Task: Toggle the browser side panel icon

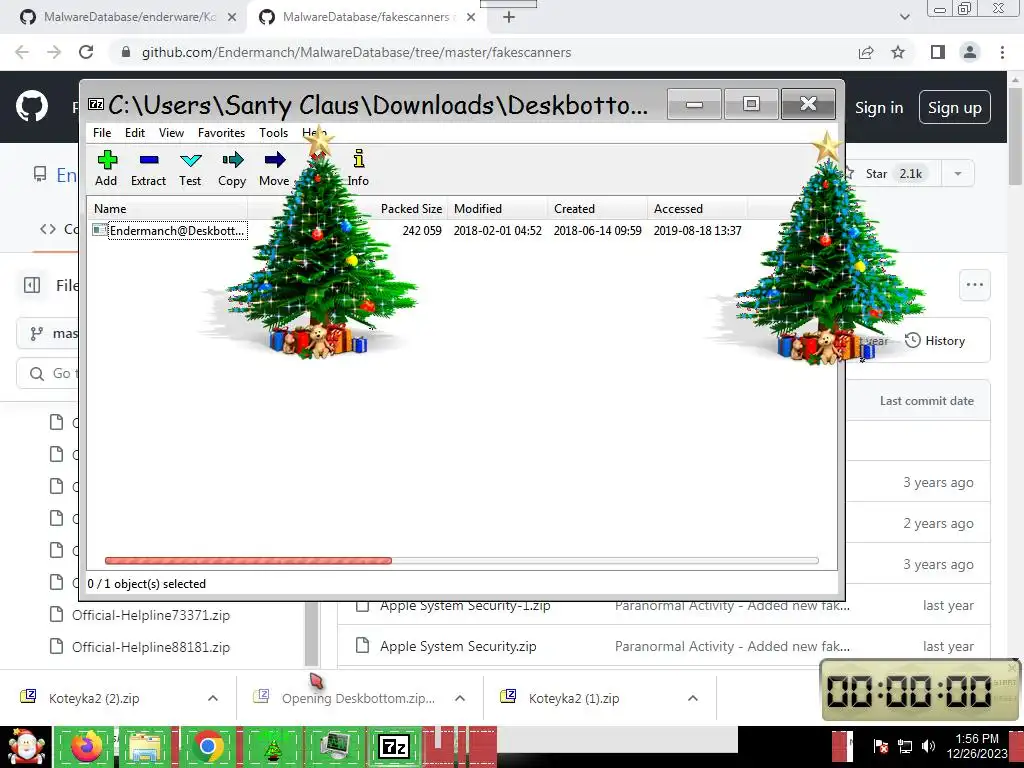Action: tap(938, 52)
